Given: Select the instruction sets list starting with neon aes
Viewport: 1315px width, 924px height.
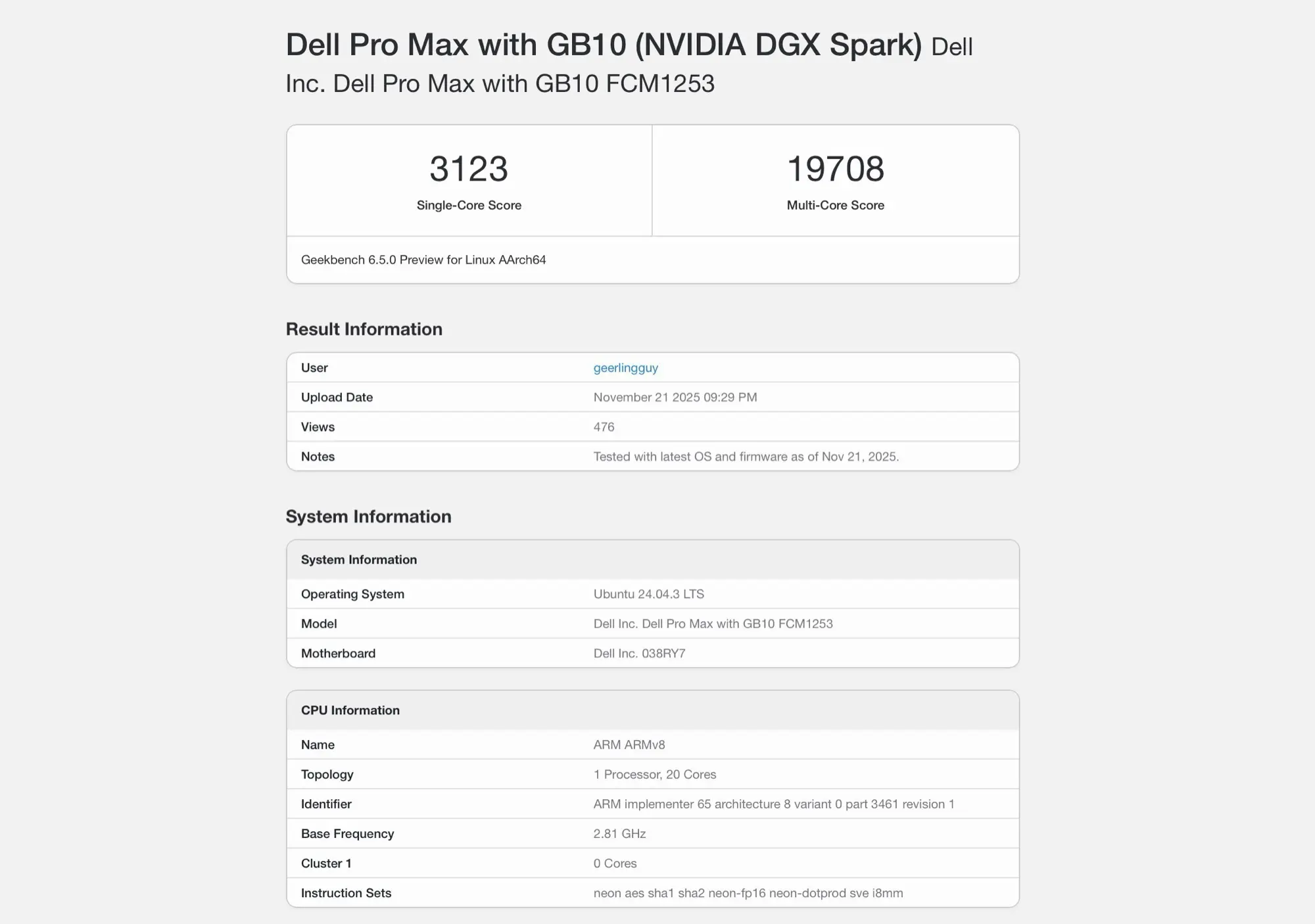Looking at the screenshot, I should coord(748,893).
